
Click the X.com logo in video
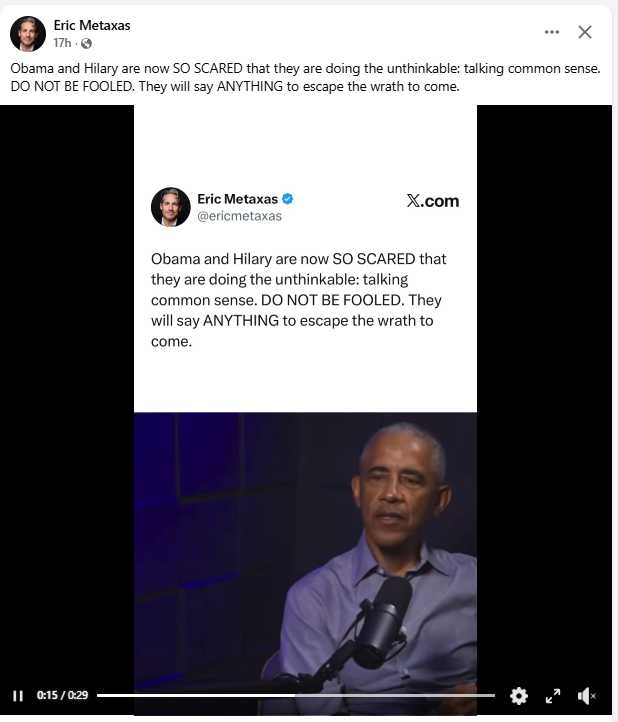point(432,201)
